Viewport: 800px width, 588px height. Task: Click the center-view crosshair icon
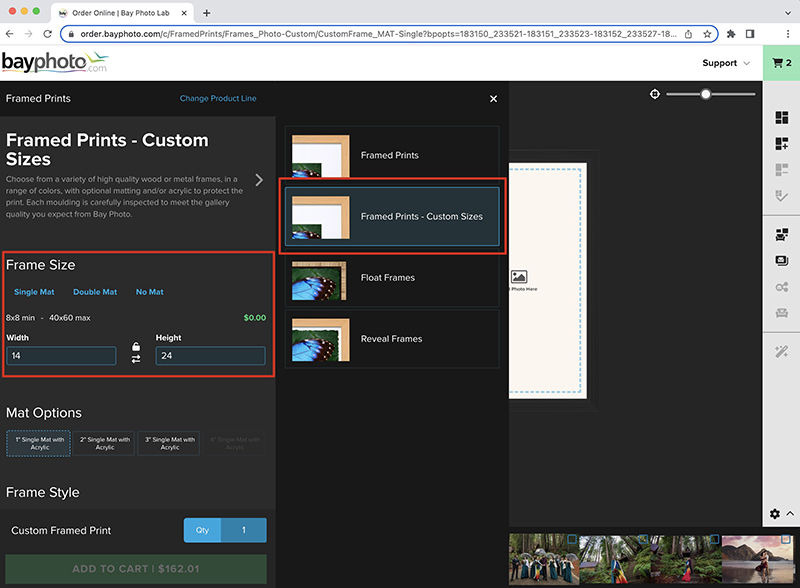coord(655,94)
